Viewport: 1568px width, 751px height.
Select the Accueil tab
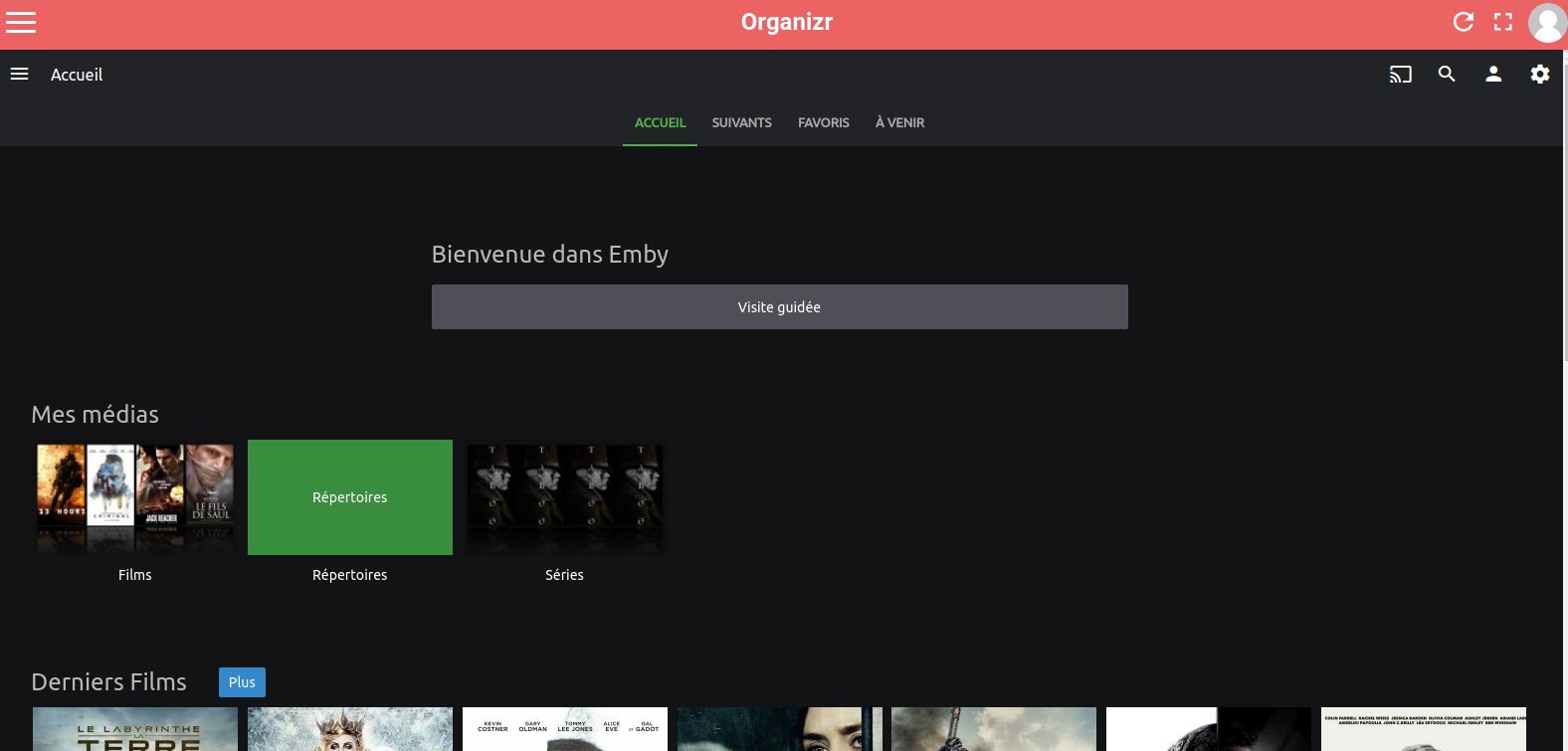point(661,122)
